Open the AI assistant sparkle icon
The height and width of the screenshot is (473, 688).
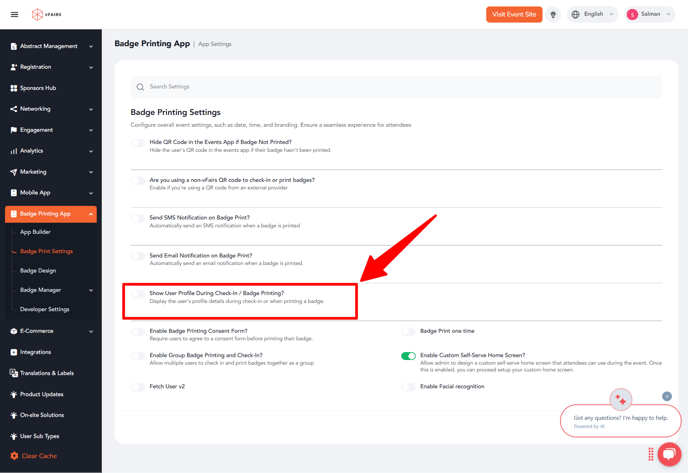point(621,400)
